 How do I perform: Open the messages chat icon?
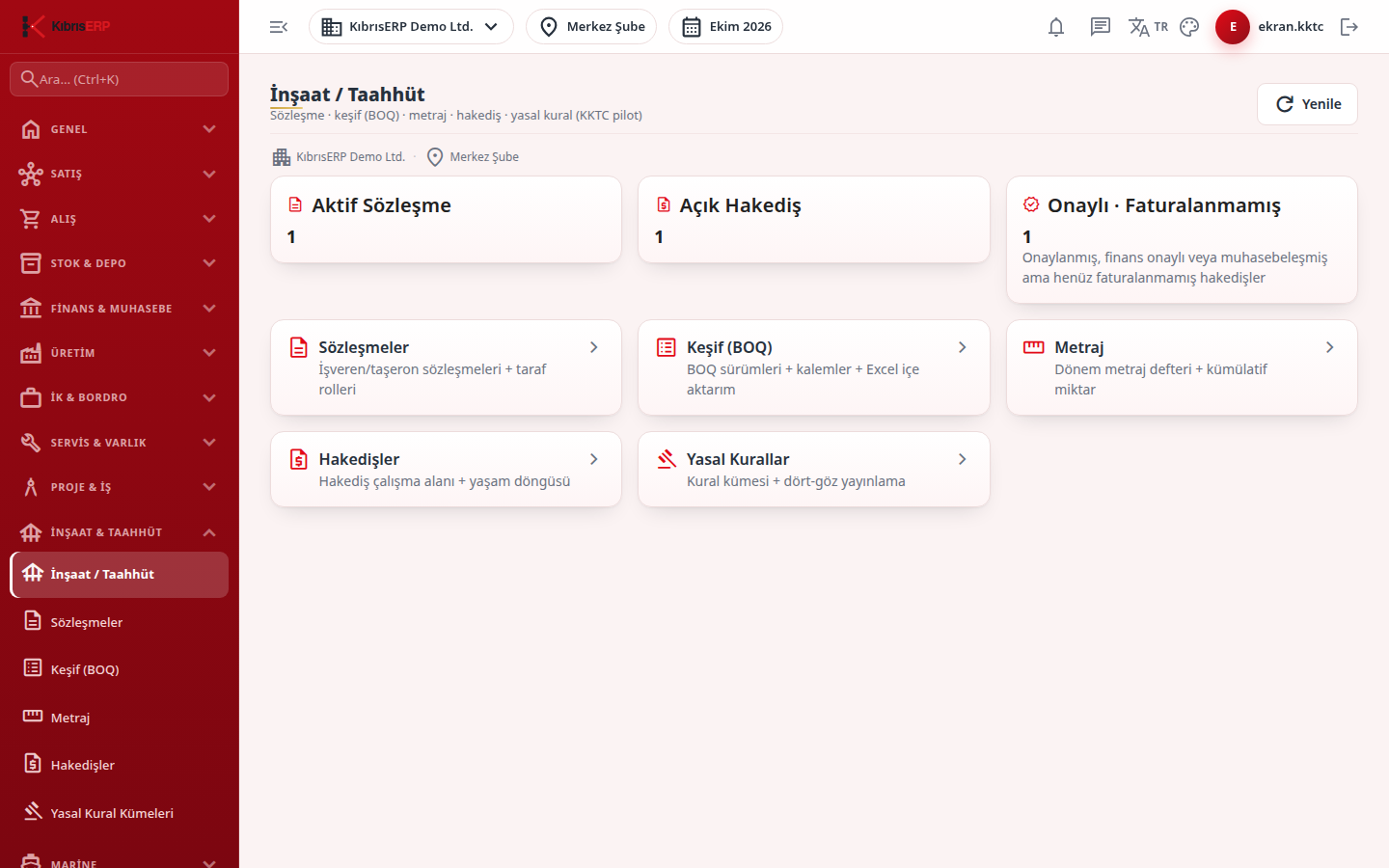pos(1101,27)
